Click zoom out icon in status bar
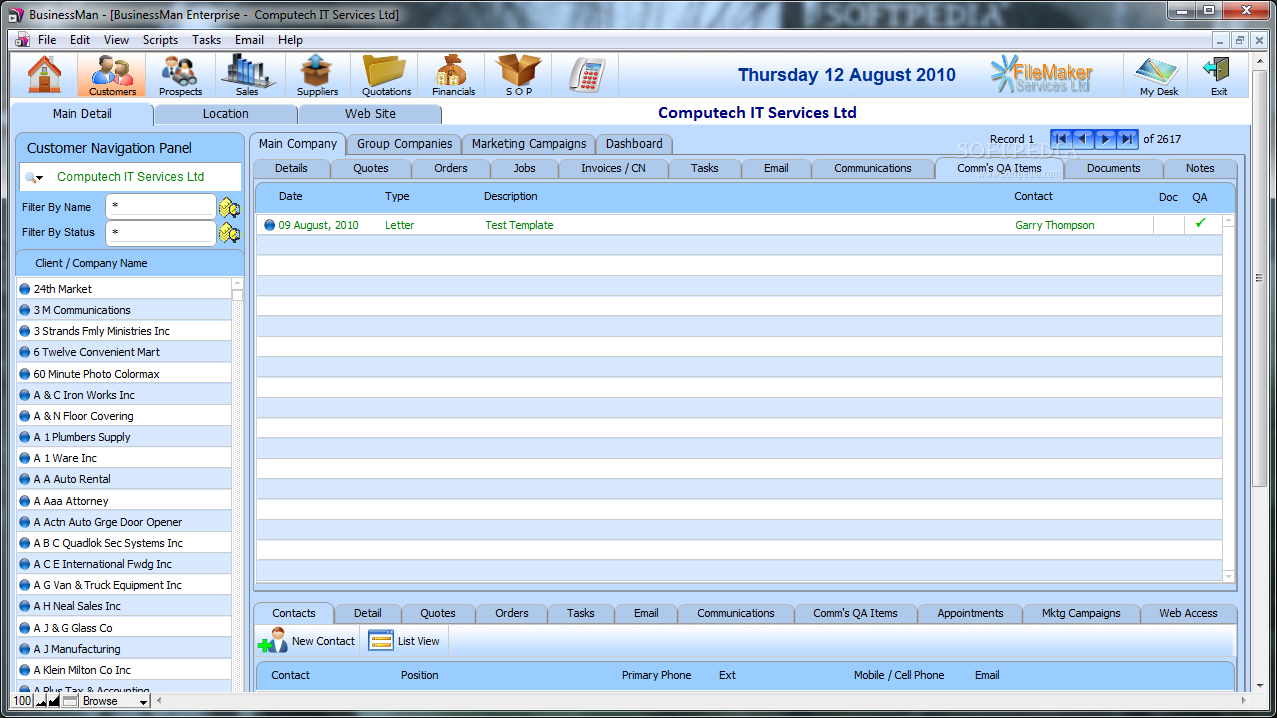This screenshot has height=718, width=1277. click(x=42, y=701)
